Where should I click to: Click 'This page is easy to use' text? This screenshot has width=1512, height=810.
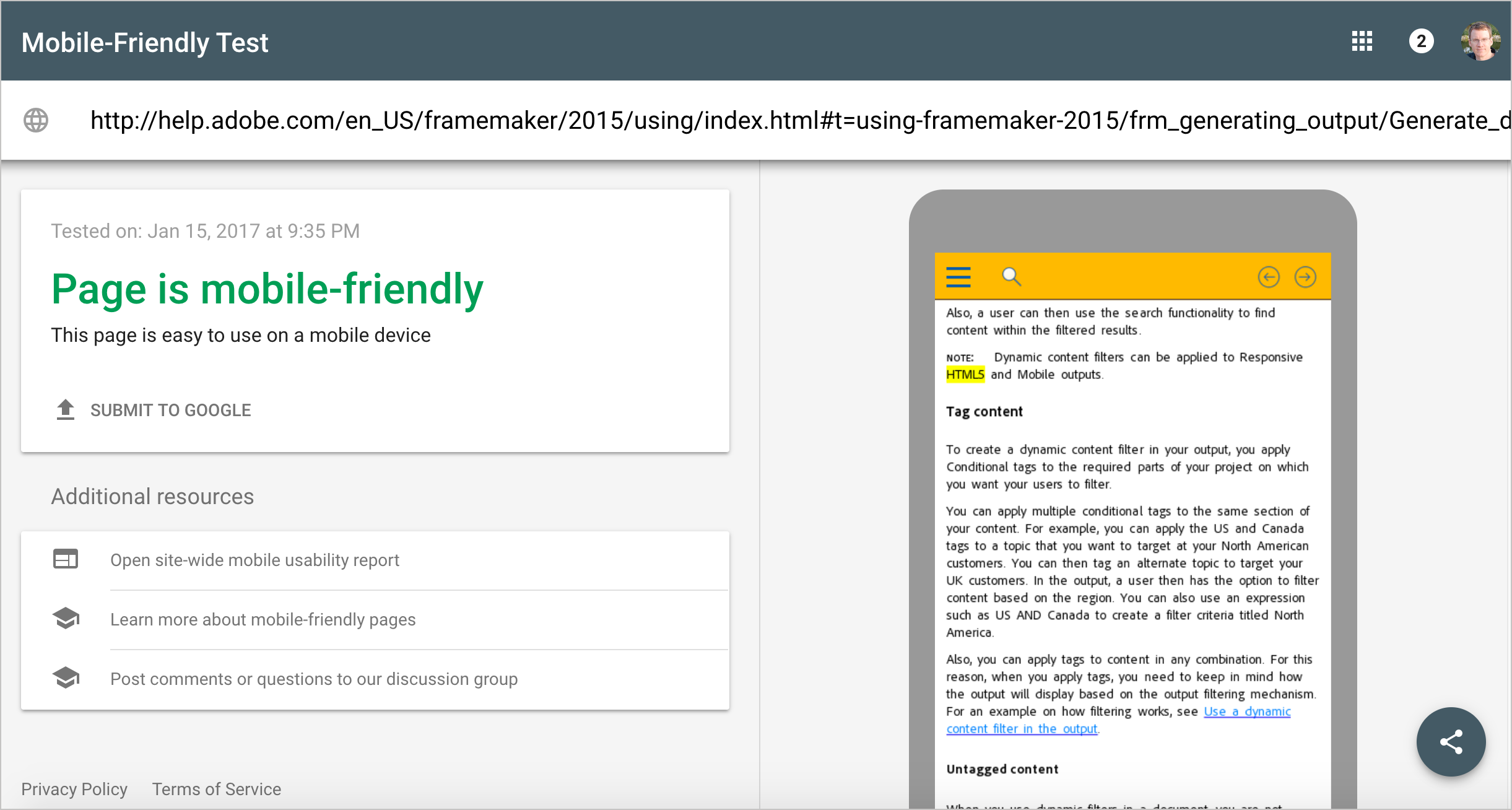tap(241, 335)
